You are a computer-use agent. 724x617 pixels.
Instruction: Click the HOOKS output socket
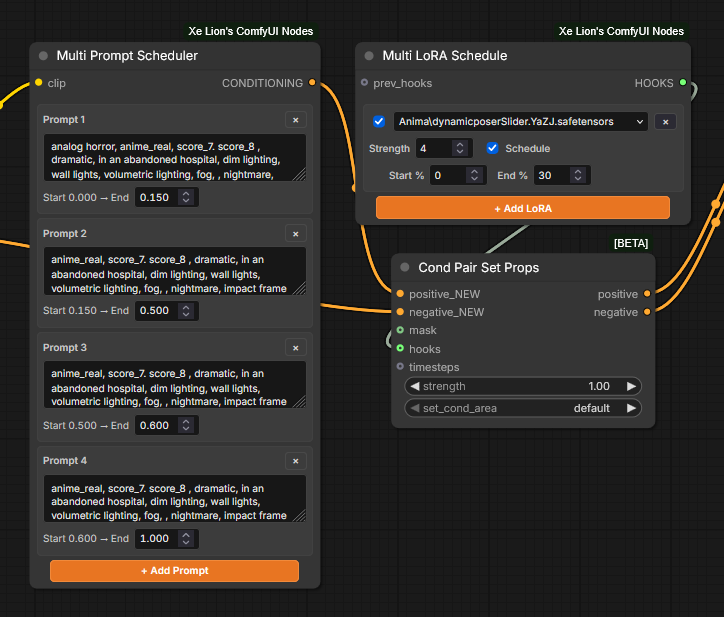683,83
